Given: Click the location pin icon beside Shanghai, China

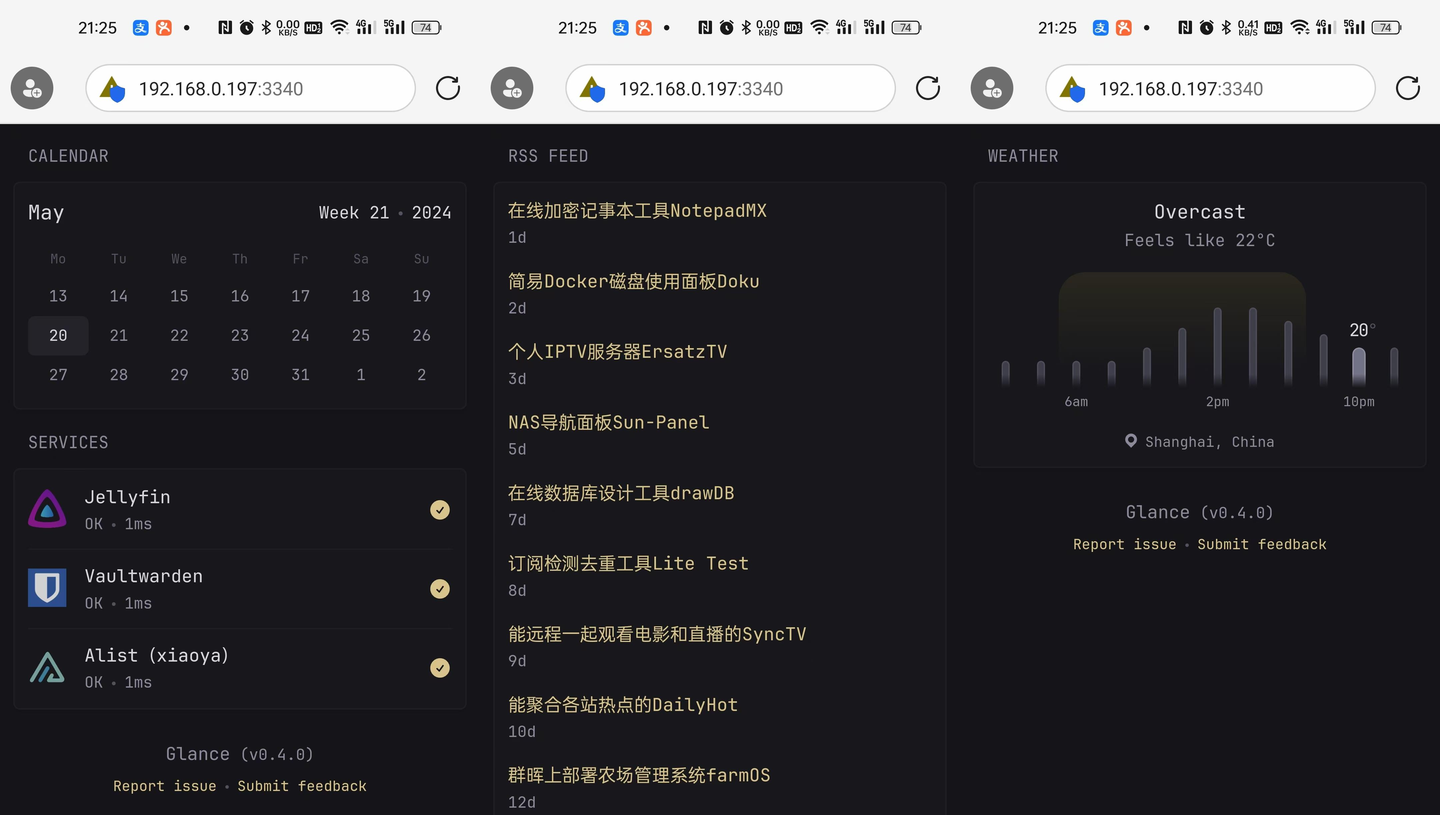Looking at the screenshot, I should (x=1131, y=441).
